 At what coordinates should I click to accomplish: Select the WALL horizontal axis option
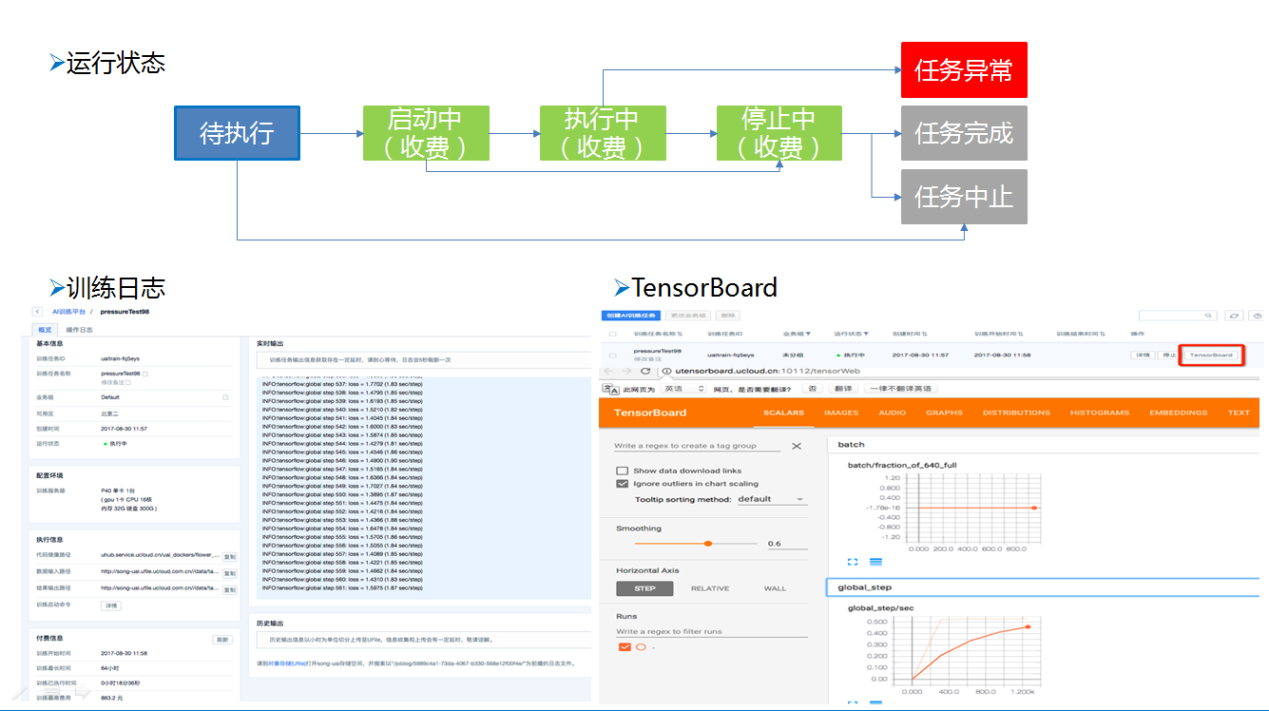(775, 588)
